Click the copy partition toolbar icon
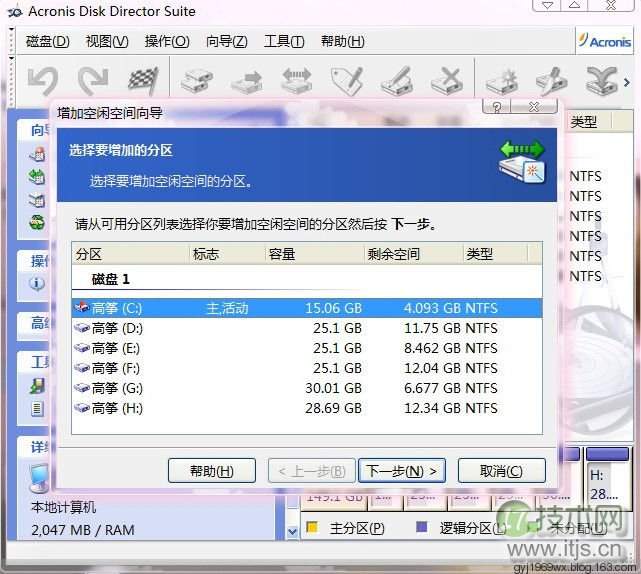 [197, 80]
